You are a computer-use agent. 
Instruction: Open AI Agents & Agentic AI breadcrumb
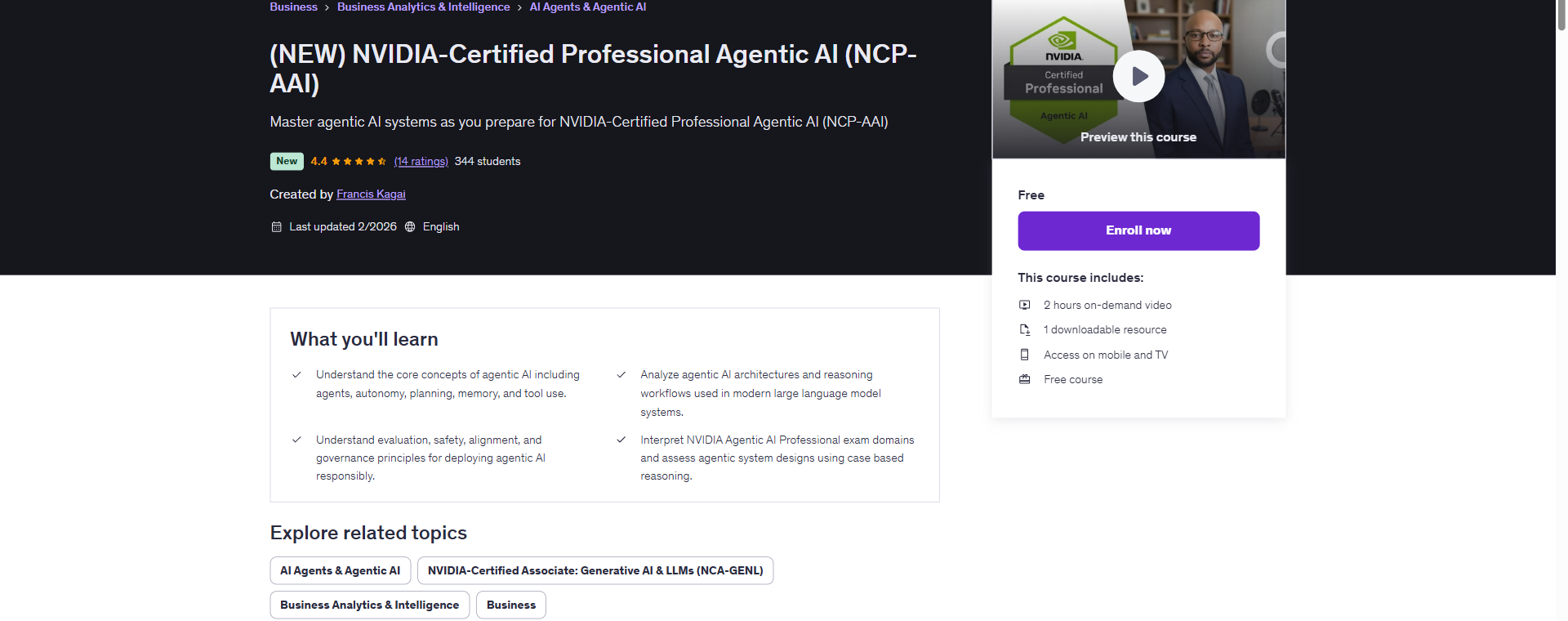[x=587, y=7]
